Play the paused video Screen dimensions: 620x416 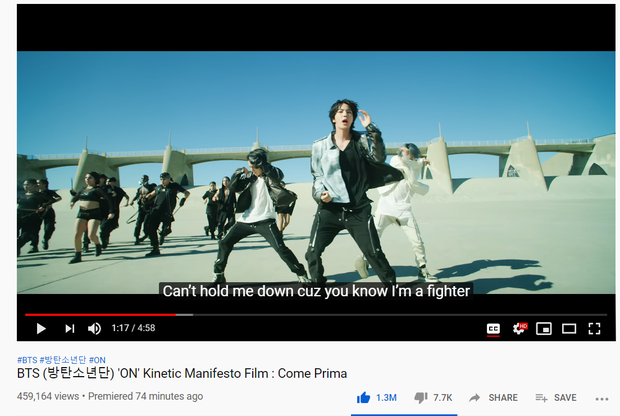pyautogui.click(x=41, y=329)
